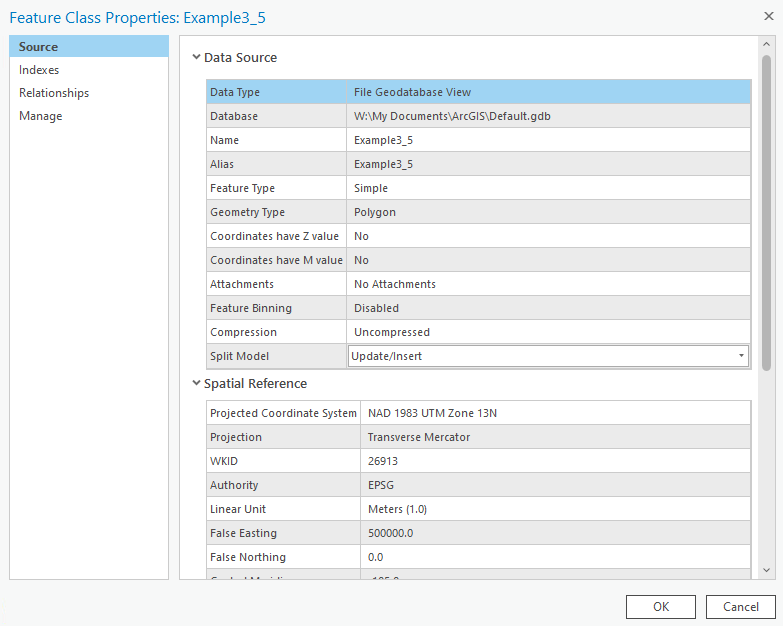
Task: Select the Feature Binning row
Action: coord(276,308)
